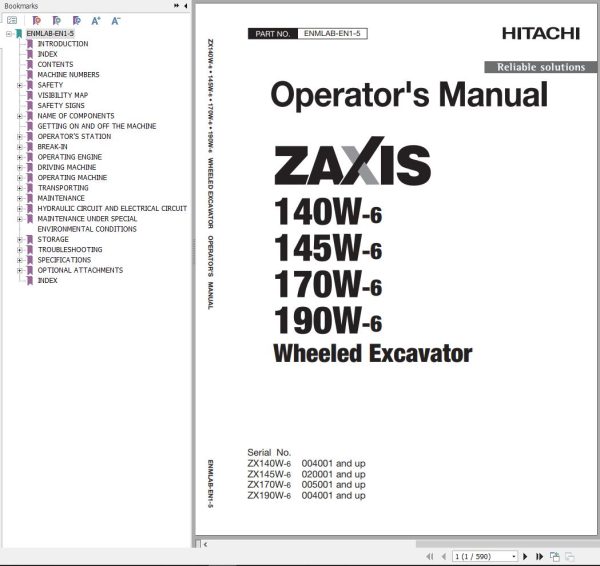Click the first red-accented bookmark toolbar icon
The width and height of the screenshot is (600, 566).
point(36,20)
